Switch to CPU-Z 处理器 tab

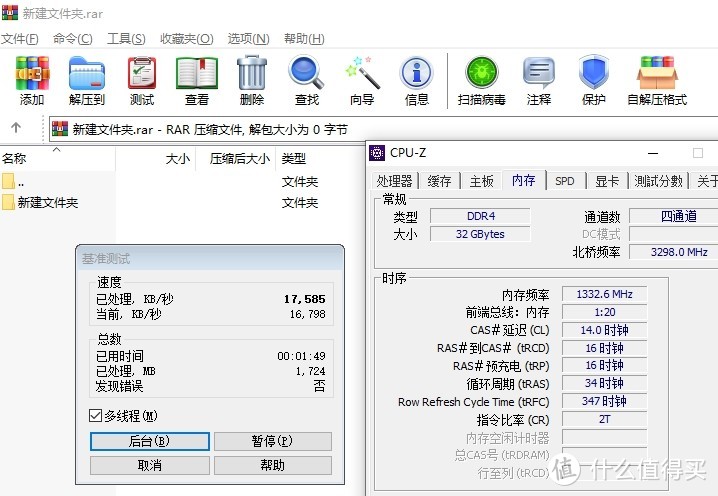(x=394, y=181)
